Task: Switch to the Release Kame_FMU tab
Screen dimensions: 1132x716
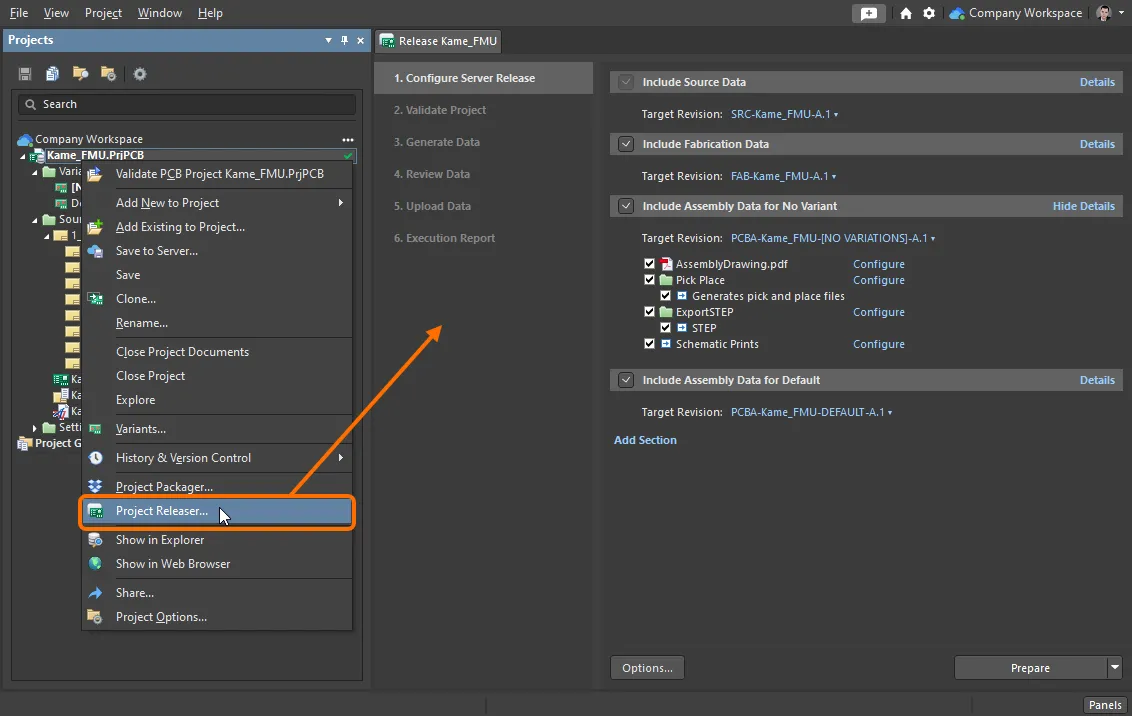Action: (x=438, y=41)
